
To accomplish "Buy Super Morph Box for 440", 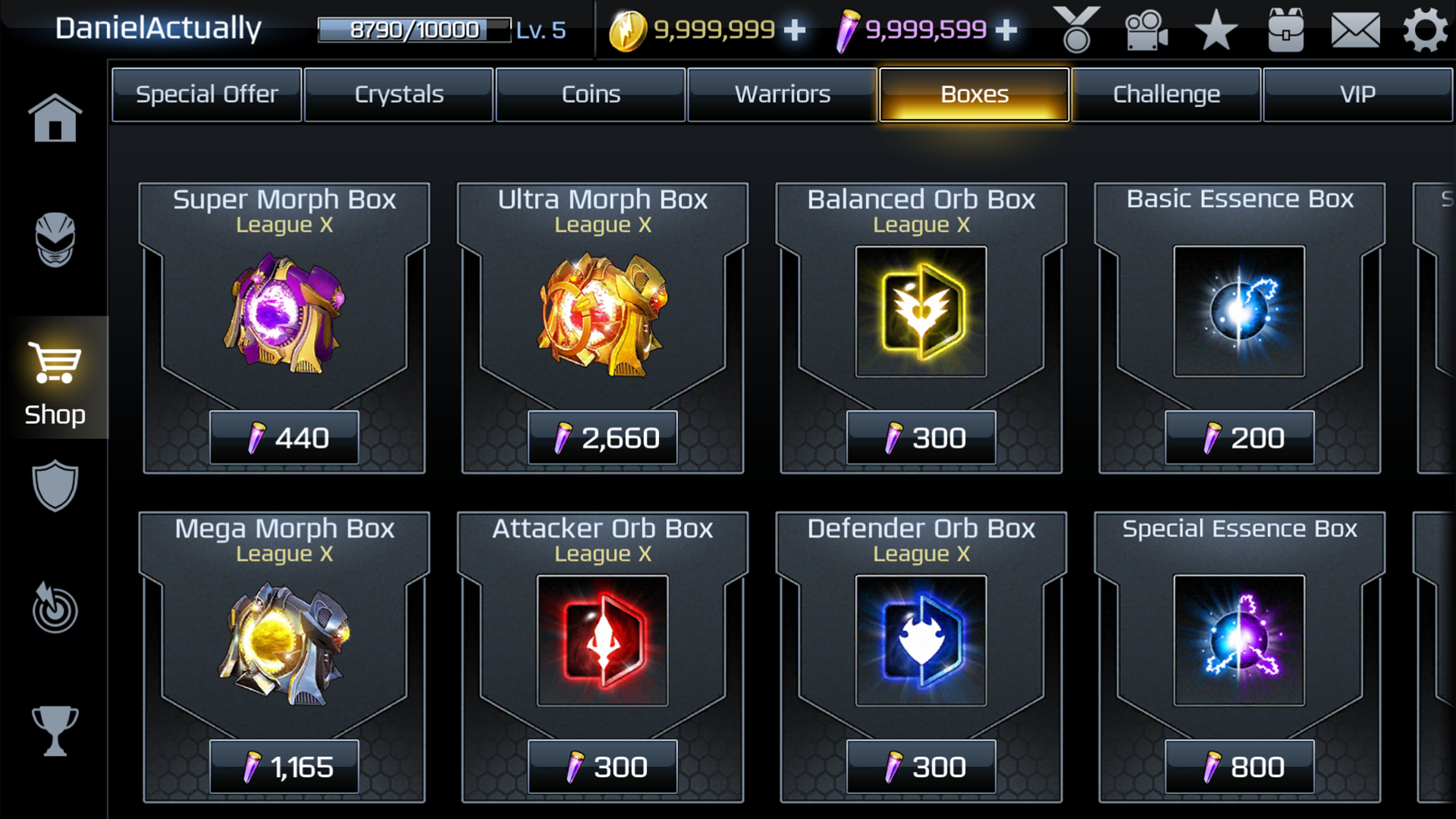I will 284,438.
